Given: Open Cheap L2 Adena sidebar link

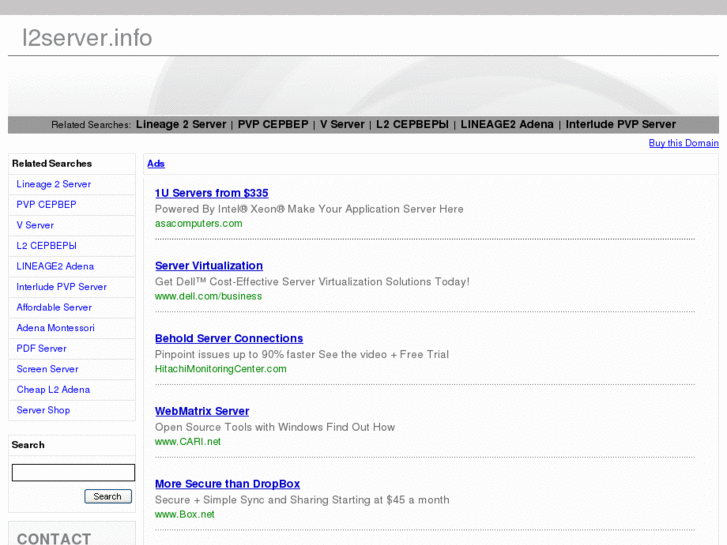Looking at the screenshot, I should pos(53,390).
